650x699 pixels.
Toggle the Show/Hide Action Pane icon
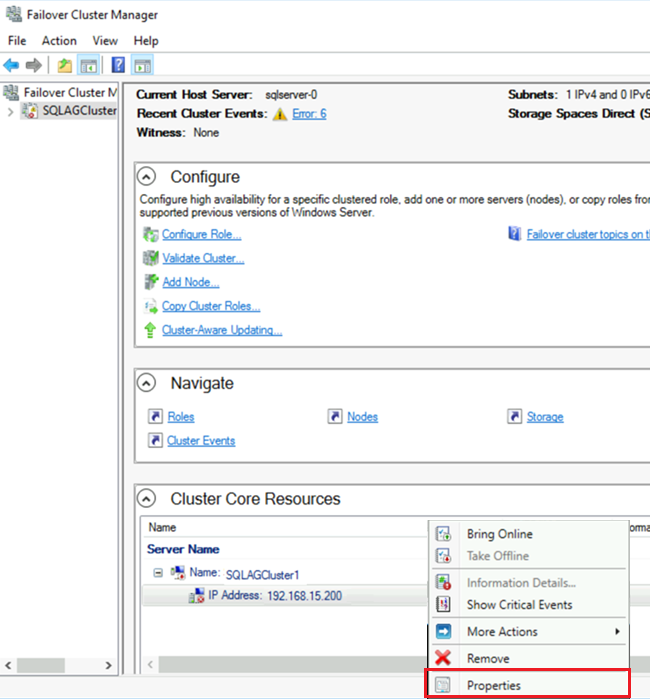point(142,66)
